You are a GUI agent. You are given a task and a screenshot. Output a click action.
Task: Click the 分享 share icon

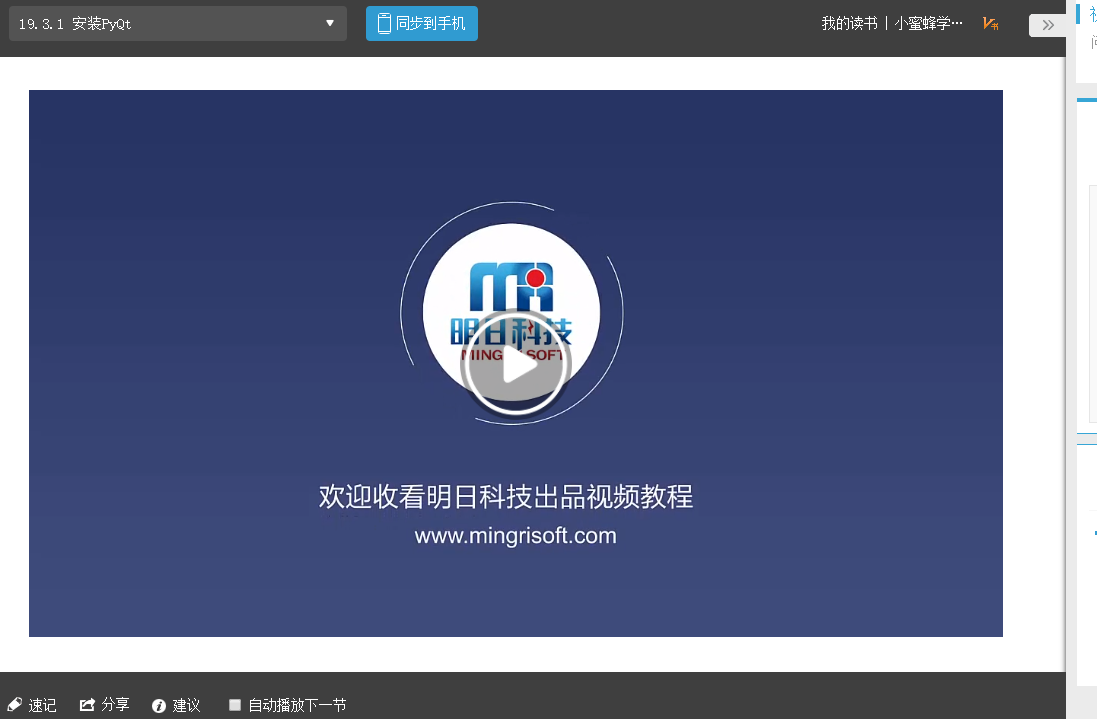(x=87, y=704)
